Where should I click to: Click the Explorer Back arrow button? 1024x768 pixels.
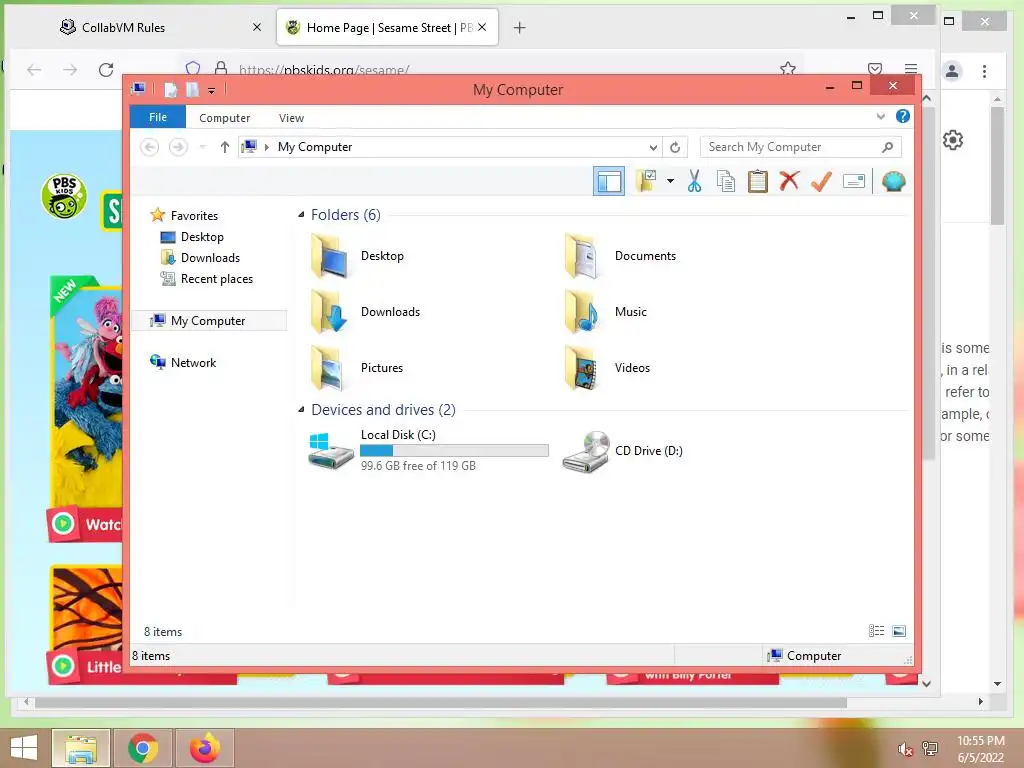[150, 147]
